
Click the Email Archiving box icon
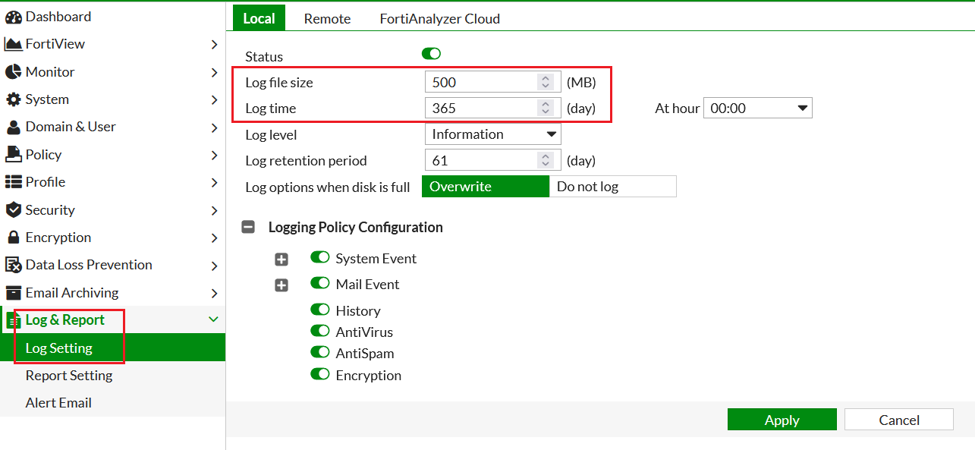tap(13, 292)
